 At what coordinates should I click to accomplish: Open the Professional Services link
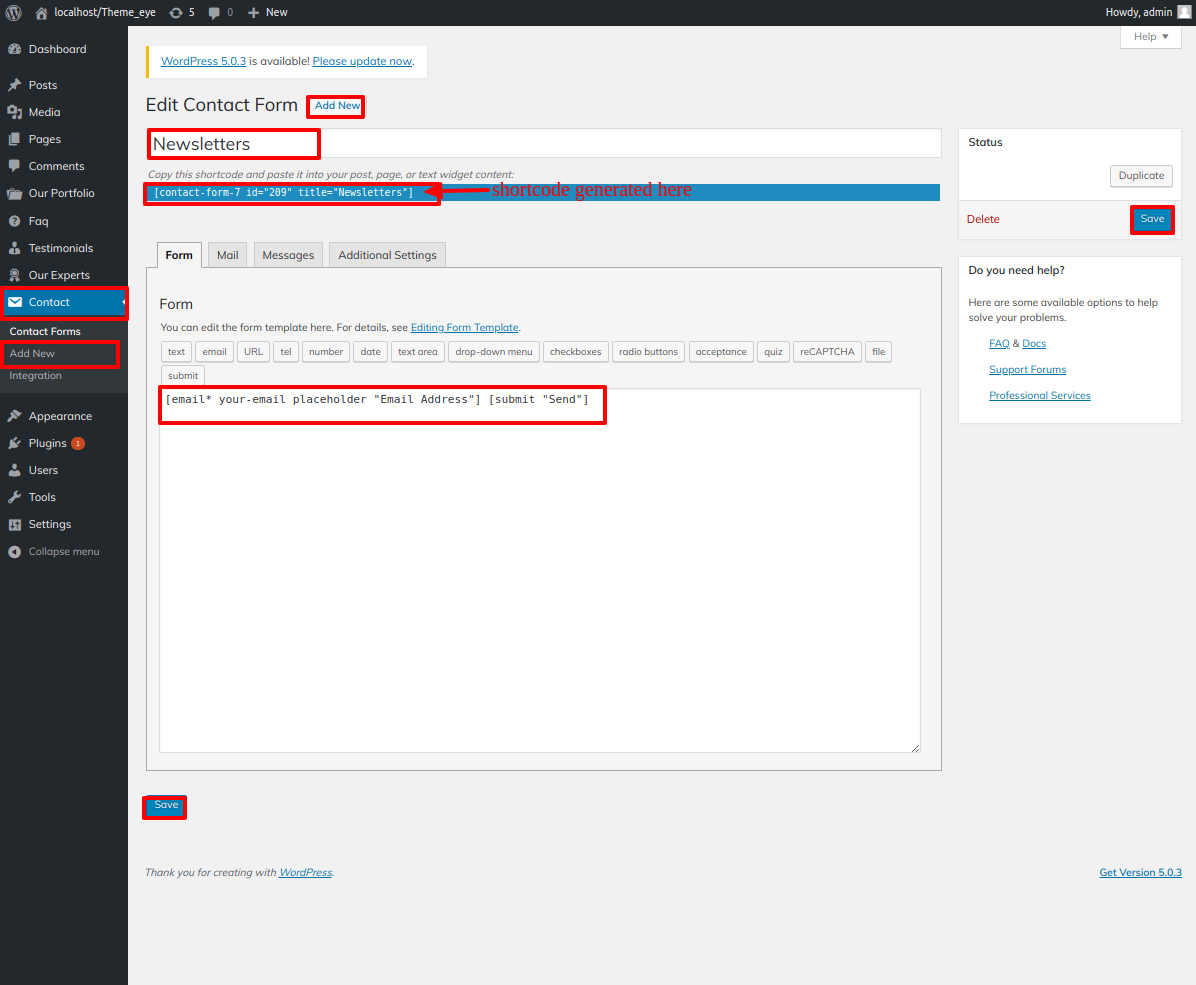(x=1040, y=395)
